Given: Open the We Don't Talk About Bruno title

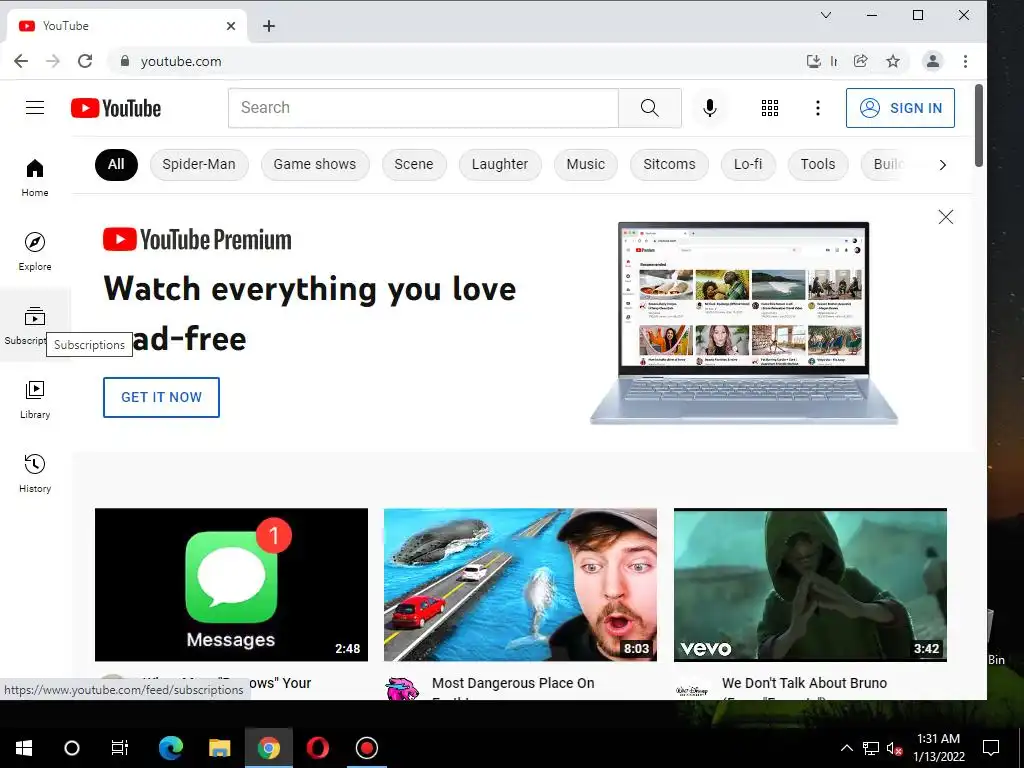Looking at the screenshot, I should click(805, 683).
